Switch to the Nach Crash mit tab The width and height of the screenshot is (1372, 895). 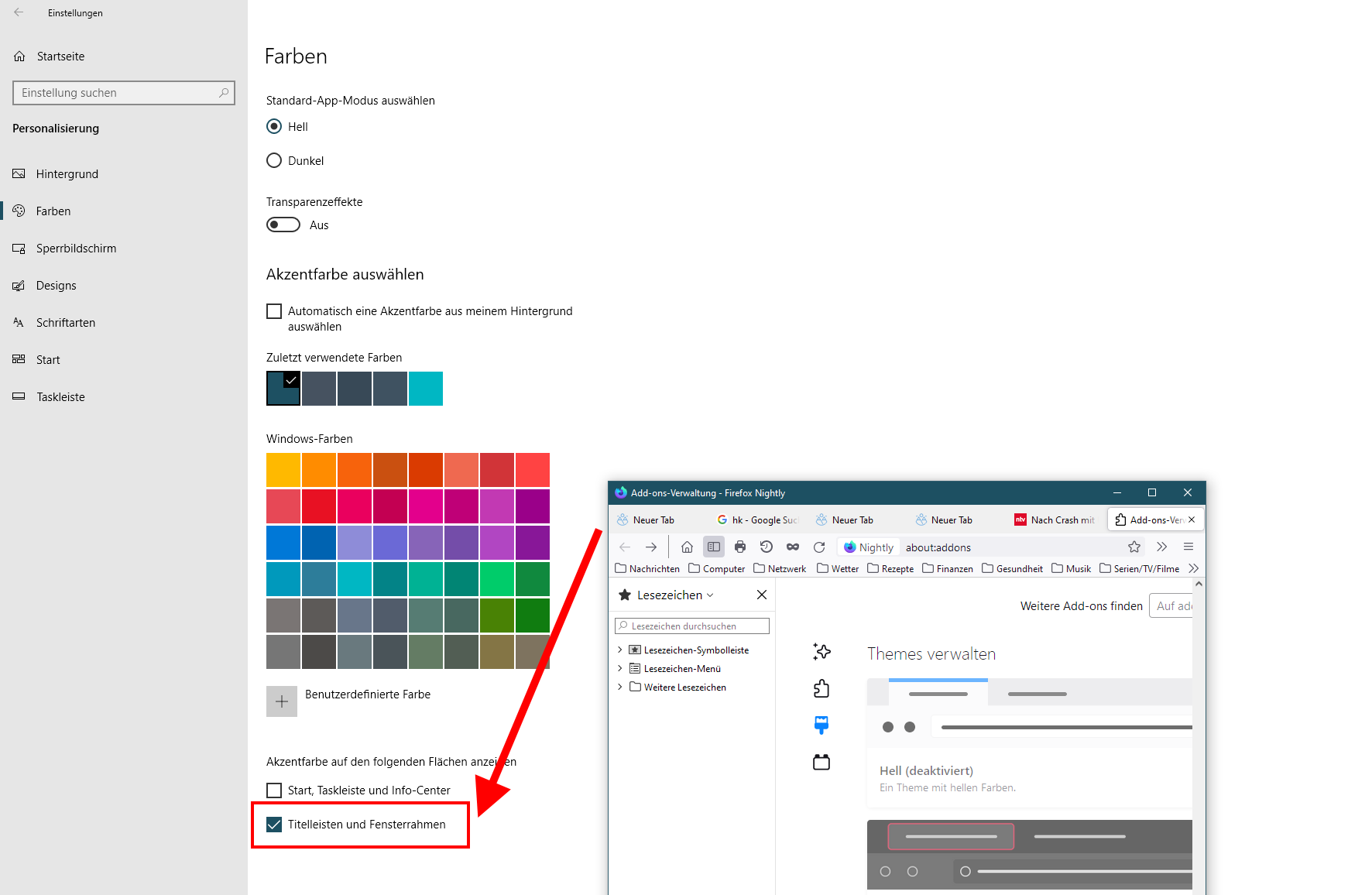click(x=1055, y=520)
